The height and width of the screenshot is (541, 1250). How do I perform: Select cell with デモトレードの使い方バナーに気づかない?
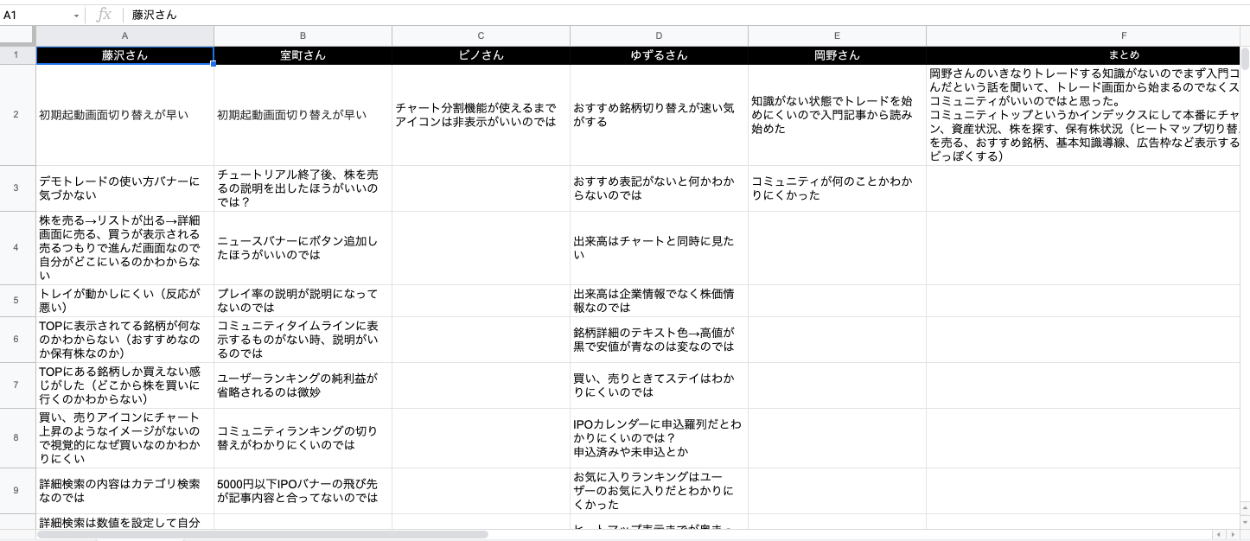[125, 188]
